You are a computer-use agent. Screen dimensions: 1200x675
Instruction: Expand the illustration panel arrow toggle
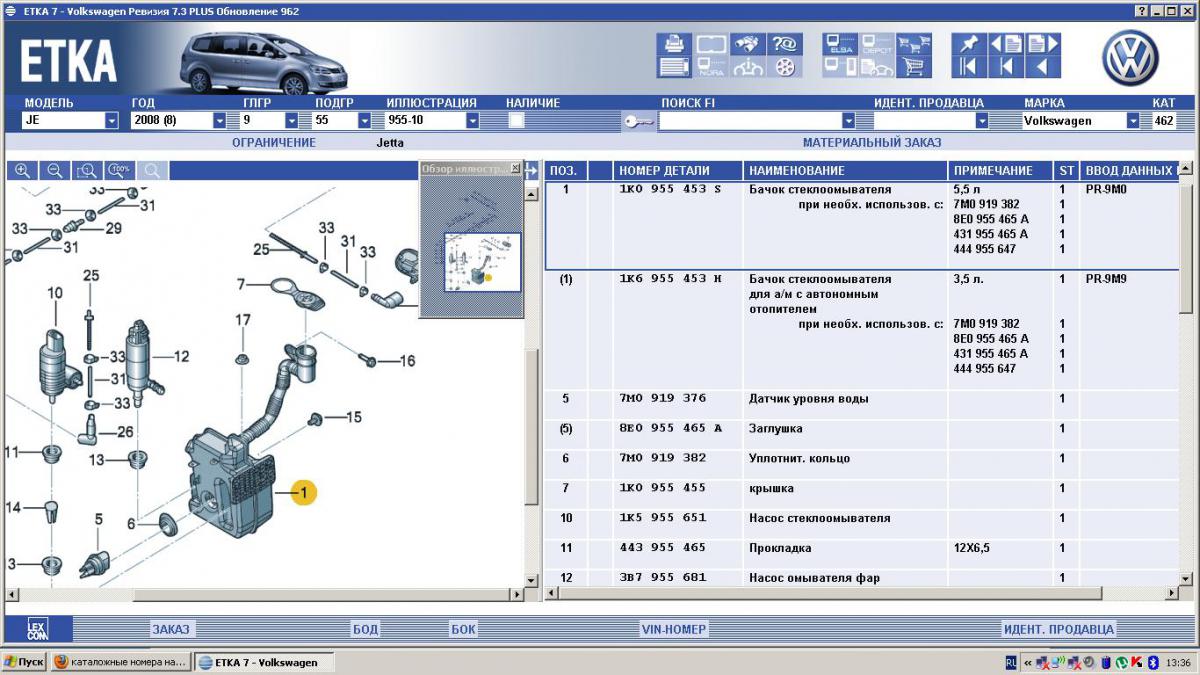[x=531, y=170]
